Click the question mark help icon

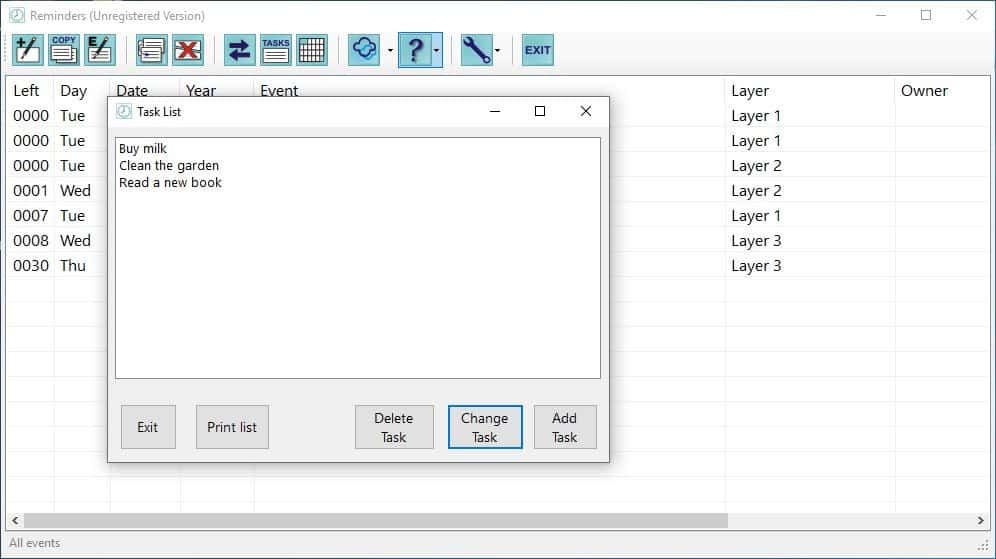click(415, 50)
